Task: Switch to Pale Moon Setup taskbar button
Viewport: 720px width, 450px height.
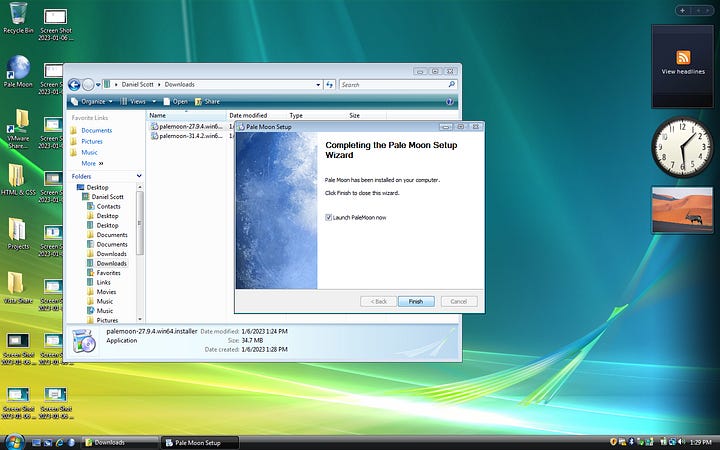Action: 200,443
